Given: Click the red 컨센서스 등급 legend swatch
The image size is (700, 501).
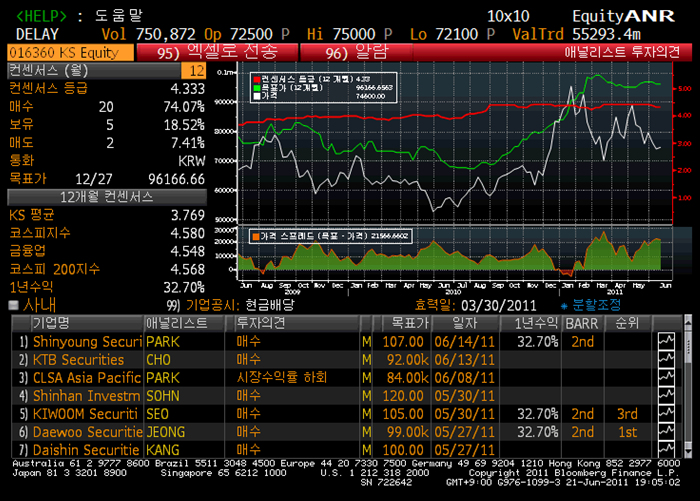Looking at the screenshot, I should [x=257, y=79].
